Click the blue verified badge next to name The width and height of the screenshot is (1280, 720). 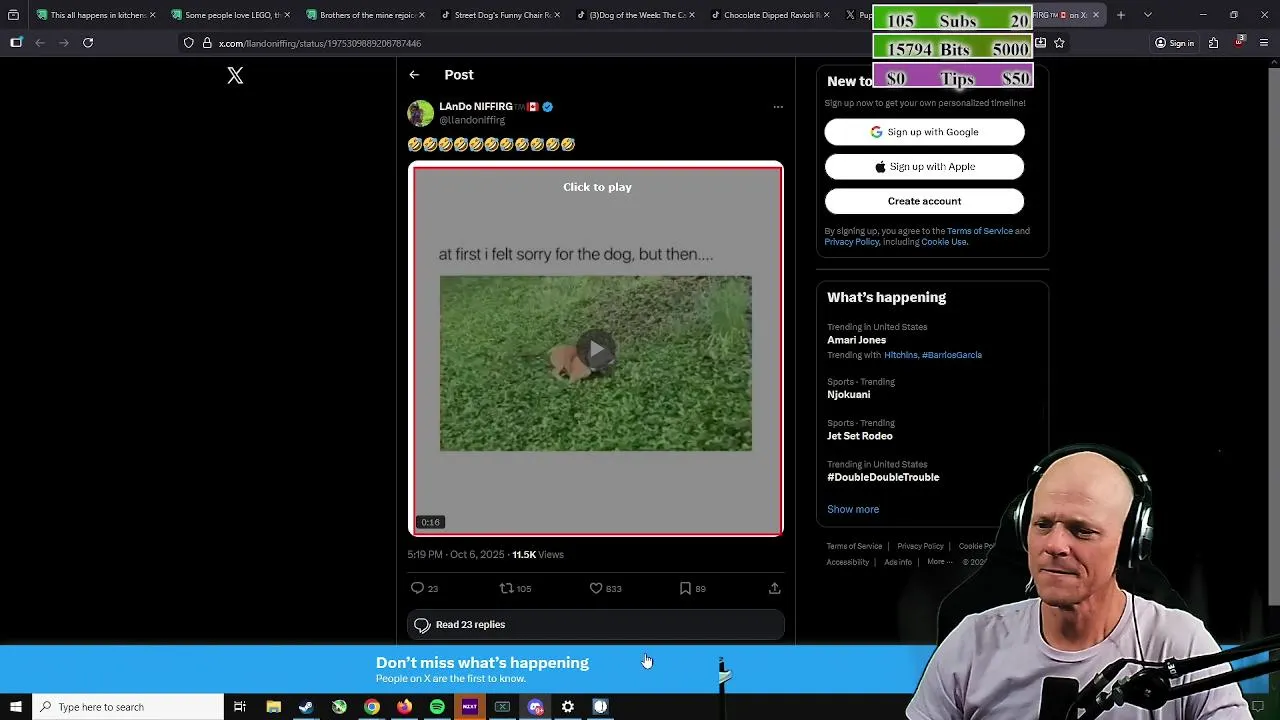point(547,107)
